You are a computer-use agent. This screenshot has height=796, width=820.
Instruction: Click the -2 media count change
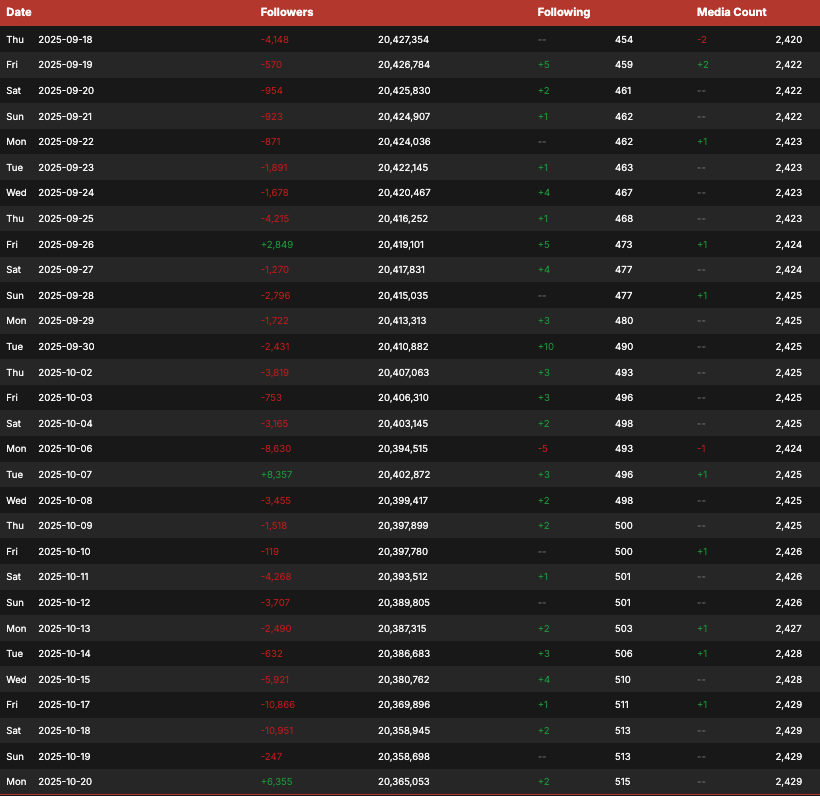click(702, 39)
